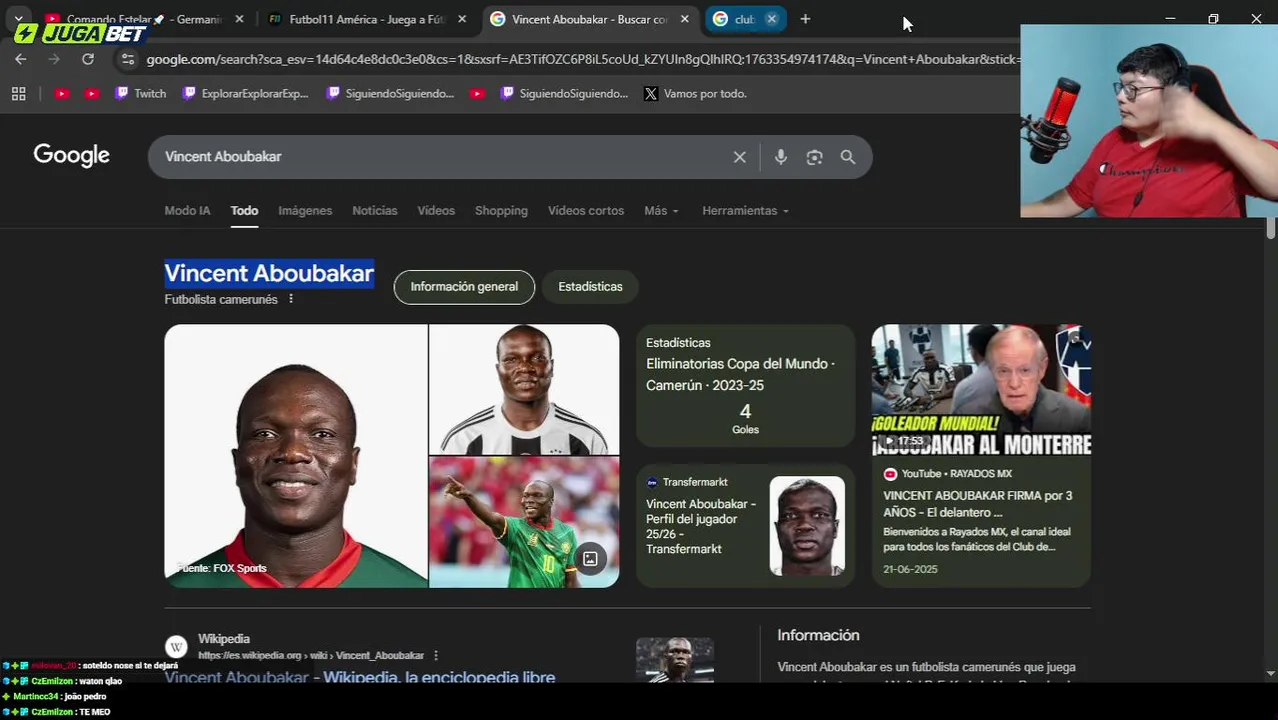The width and height of the screenshot is (1278, 720).
Task: Open options menu next to Wikipedia URL
Action: [435, 655]
